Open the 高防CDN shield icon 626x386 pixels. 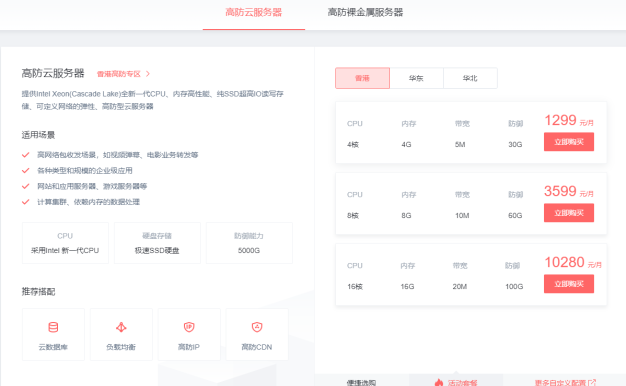[x=257, y=327]
